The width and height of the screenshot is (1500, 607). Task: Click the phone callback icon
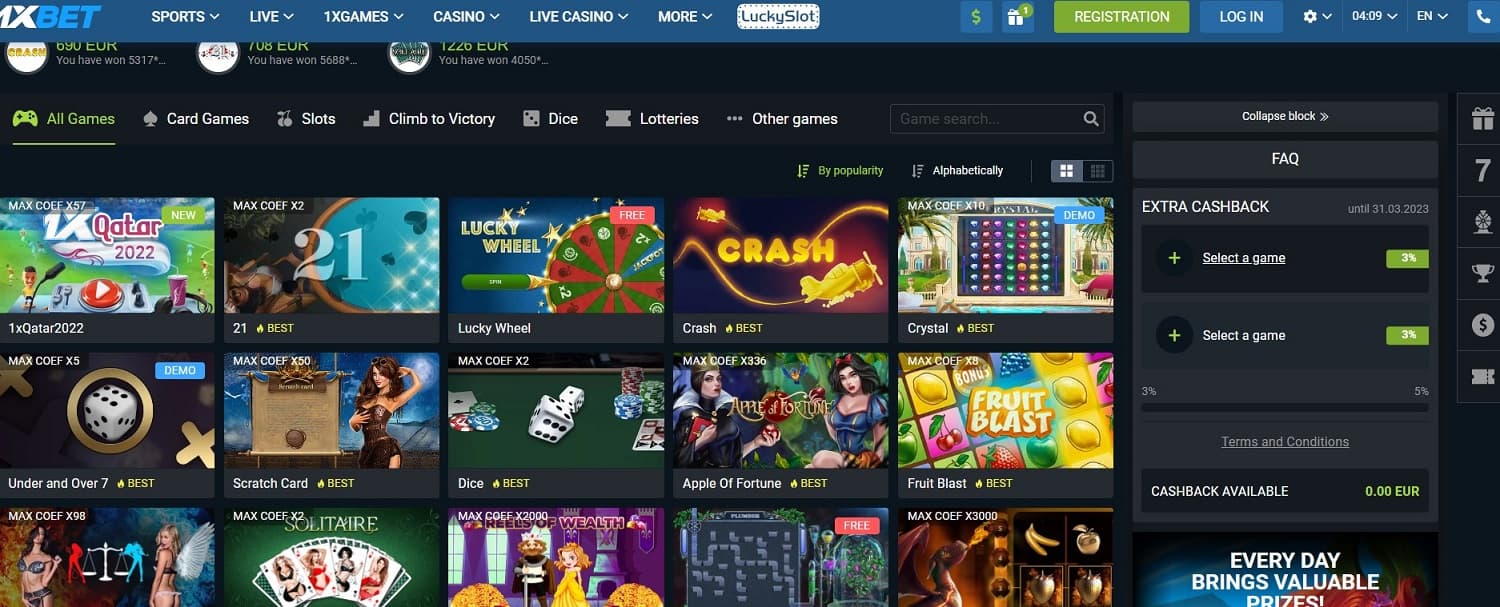tap(1484, 16)
